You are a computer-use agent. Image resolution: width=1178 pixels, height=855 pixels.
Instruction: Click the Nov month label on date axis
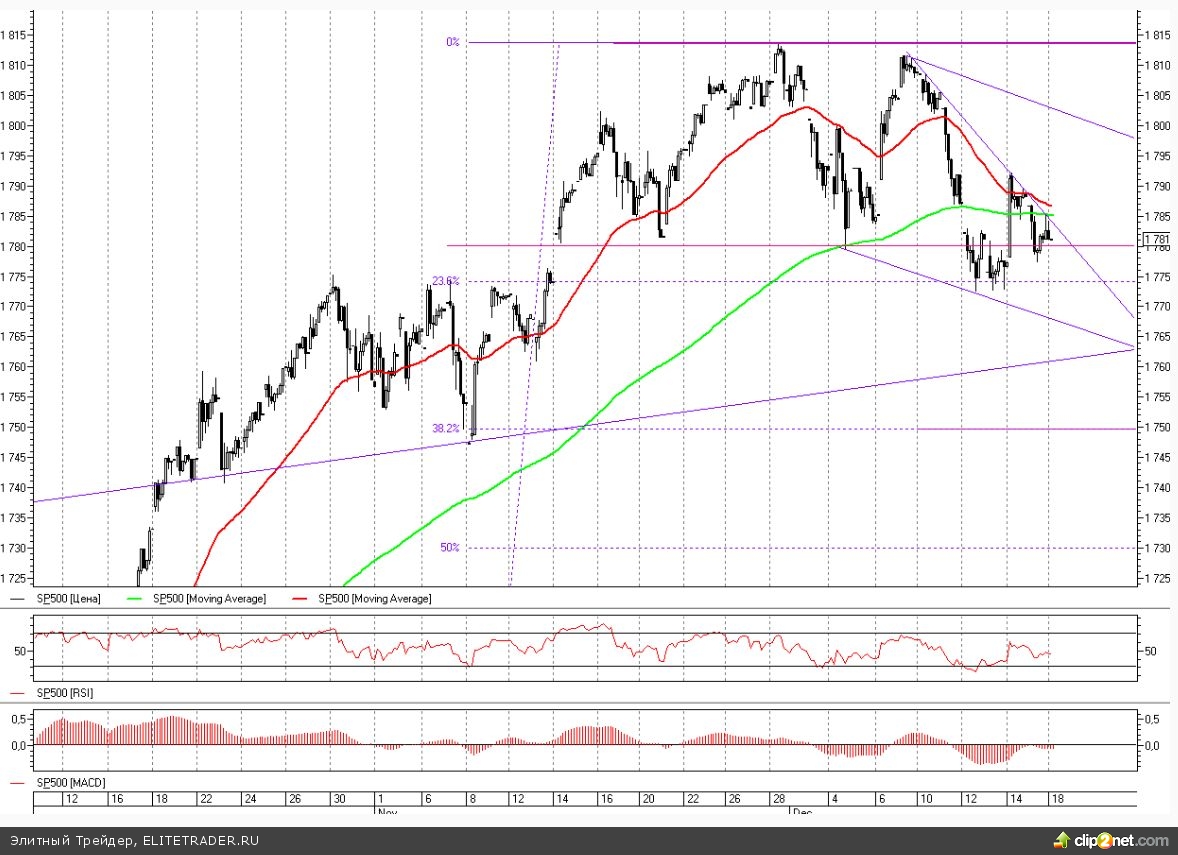[x=387, y=811]
